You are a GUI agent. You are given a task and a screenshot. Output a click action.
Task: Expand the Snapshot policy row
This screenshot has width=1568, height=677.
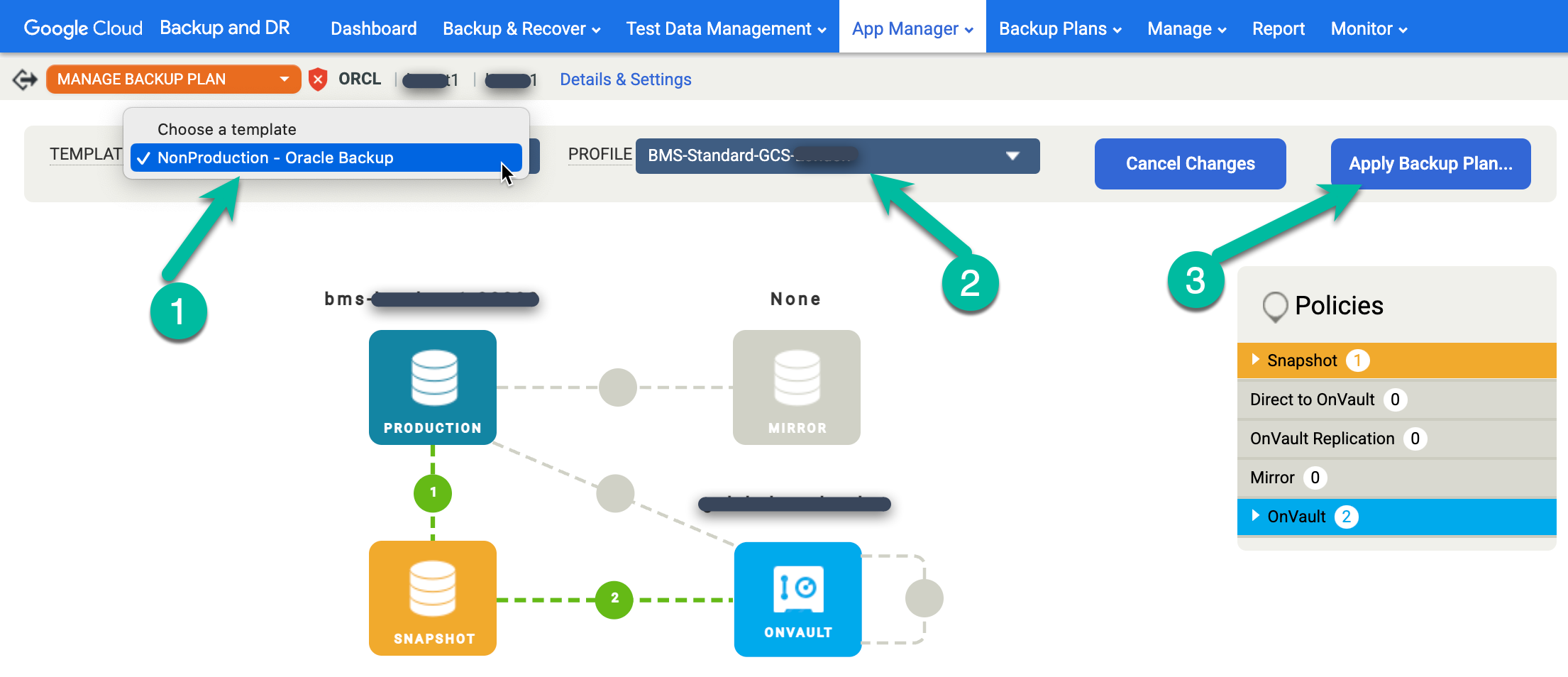tap(1255, 360)
